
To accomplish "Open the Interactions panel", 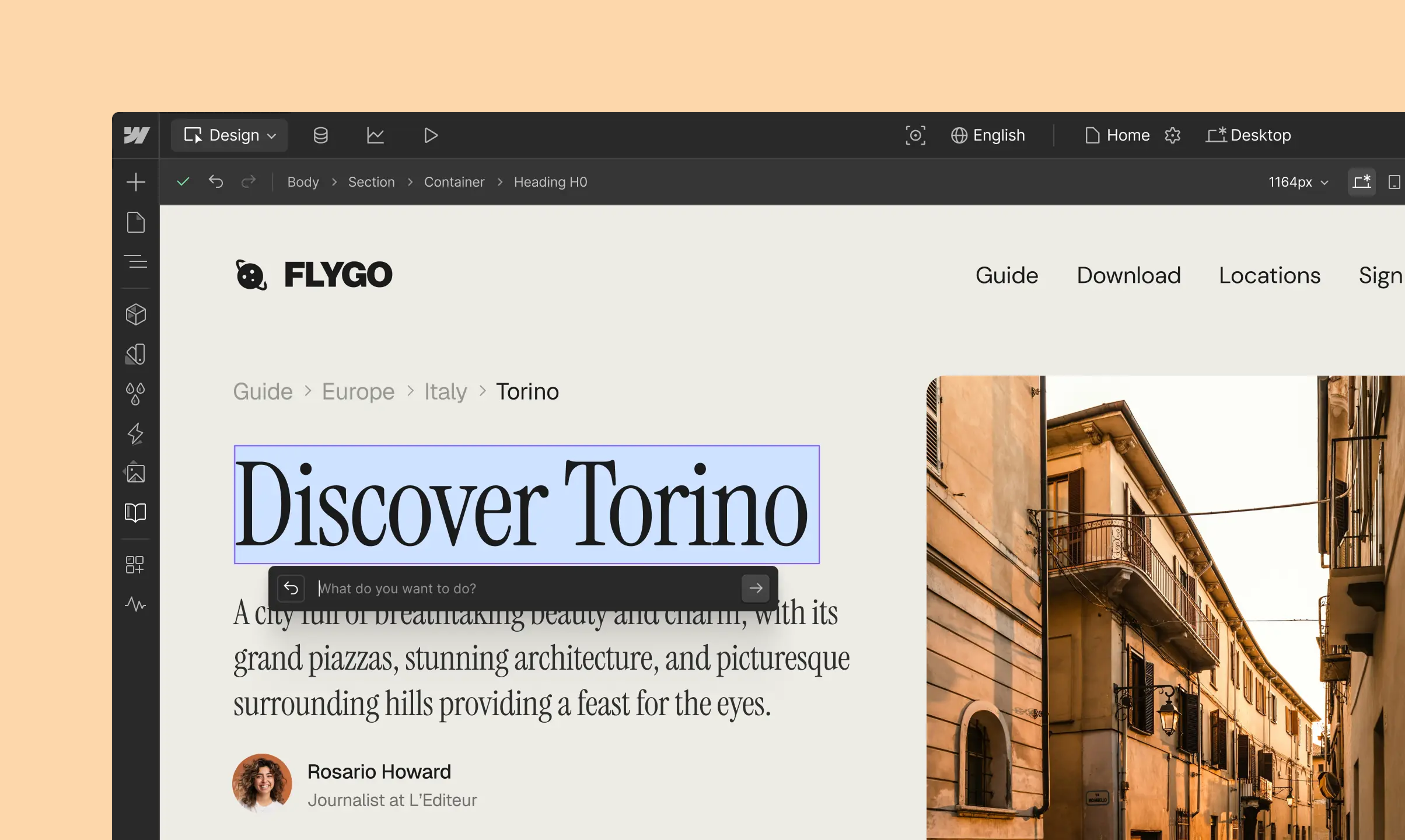I will click(135, 433).
